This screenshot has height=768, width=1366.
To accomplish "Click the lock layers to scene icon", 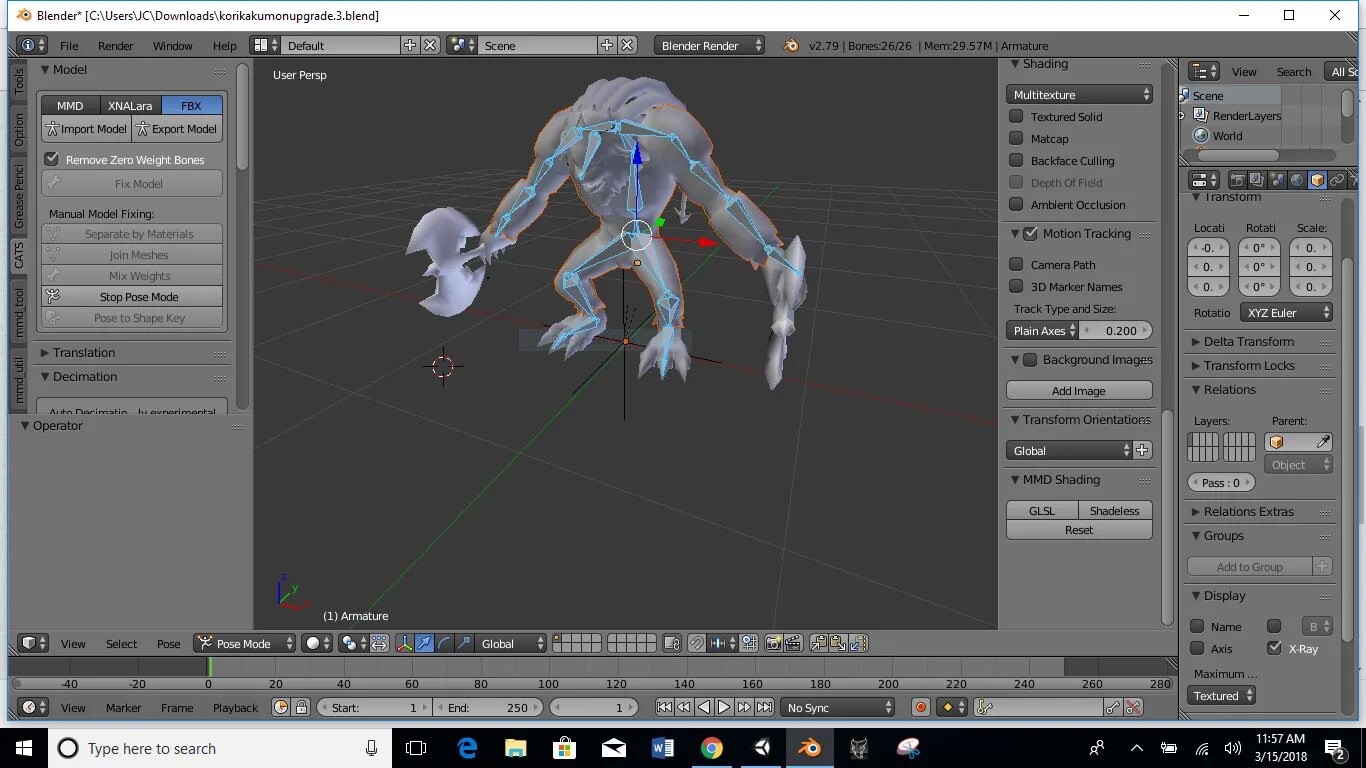I will tap(672, 644).
